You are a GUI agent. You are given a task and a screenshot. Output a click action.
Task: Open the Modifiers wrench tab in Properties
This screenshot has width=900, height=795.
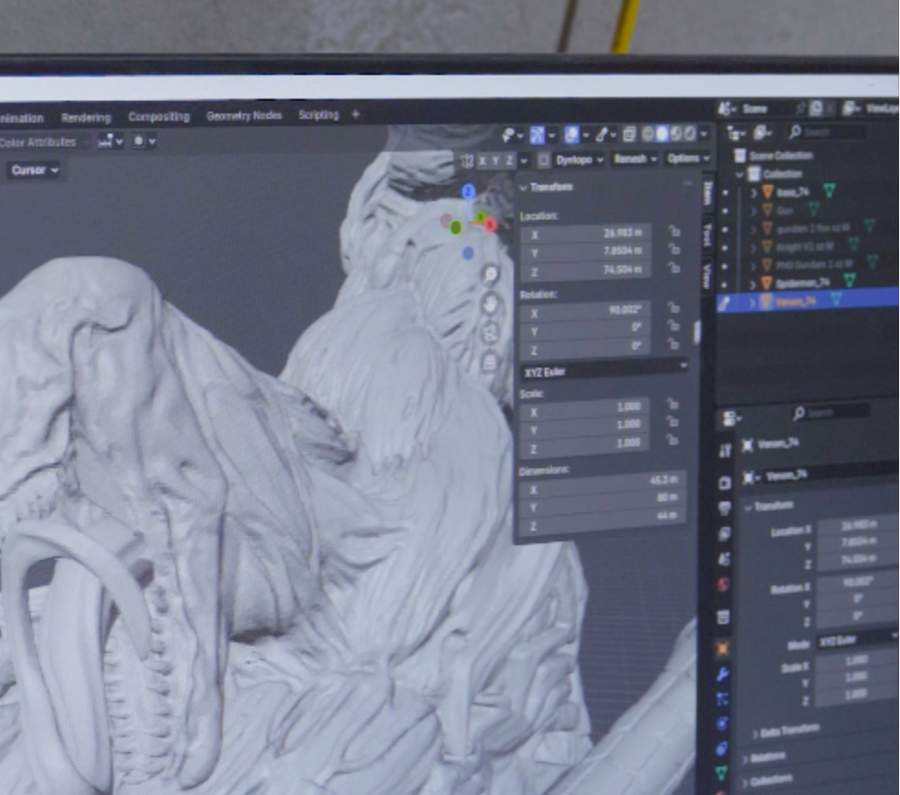point(723,673)
